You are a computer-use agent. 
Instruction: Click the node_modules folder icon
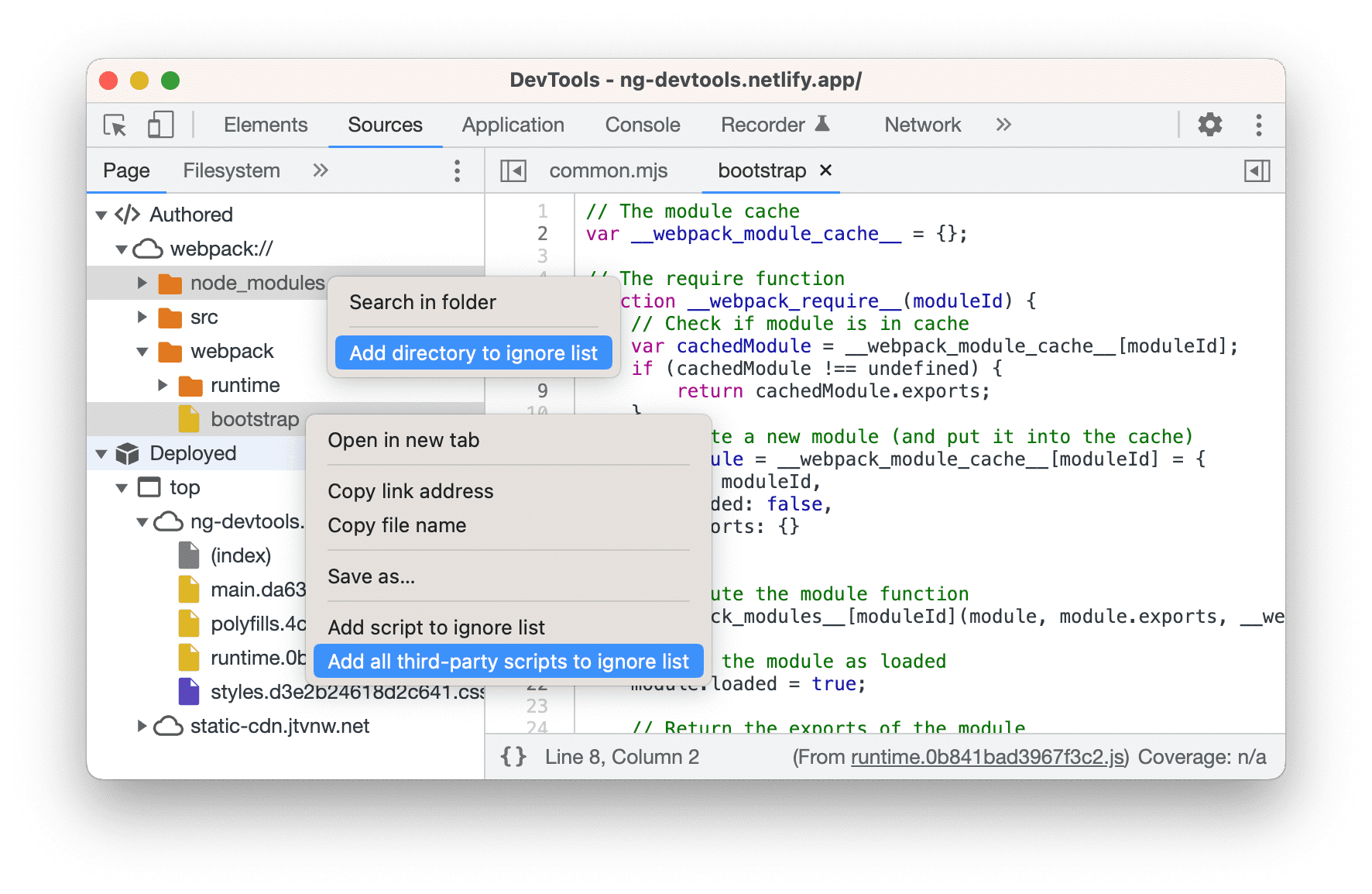point(168,283)
